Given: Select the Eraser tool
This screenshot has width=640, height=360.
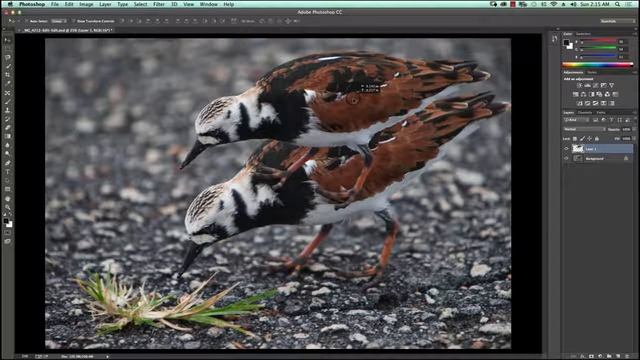Looking at the screenshot, I should [7, 128].
